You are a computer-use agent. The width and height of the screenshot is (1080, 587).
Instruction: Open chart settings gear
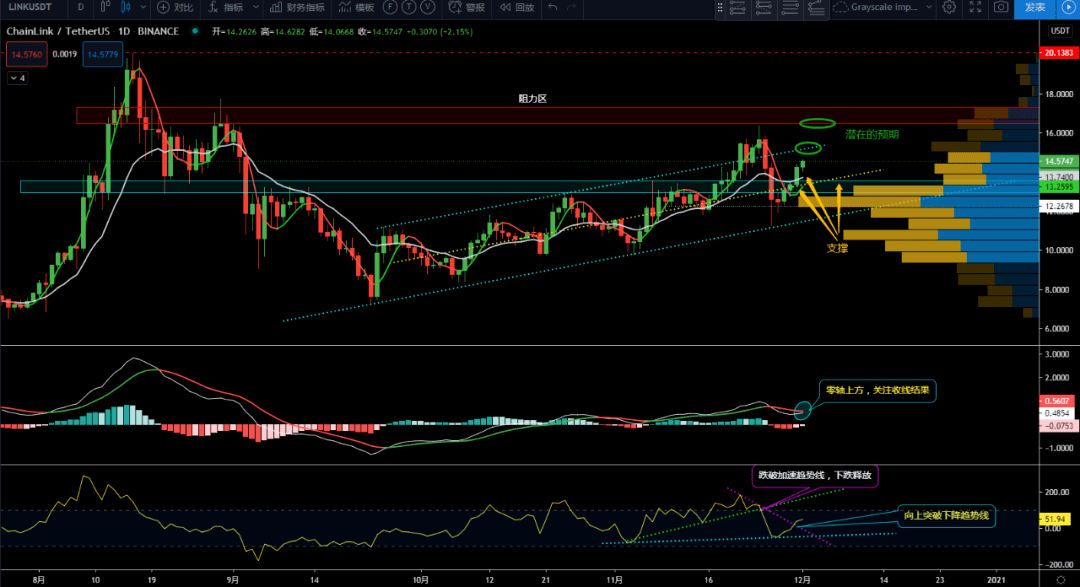(949, 7)
